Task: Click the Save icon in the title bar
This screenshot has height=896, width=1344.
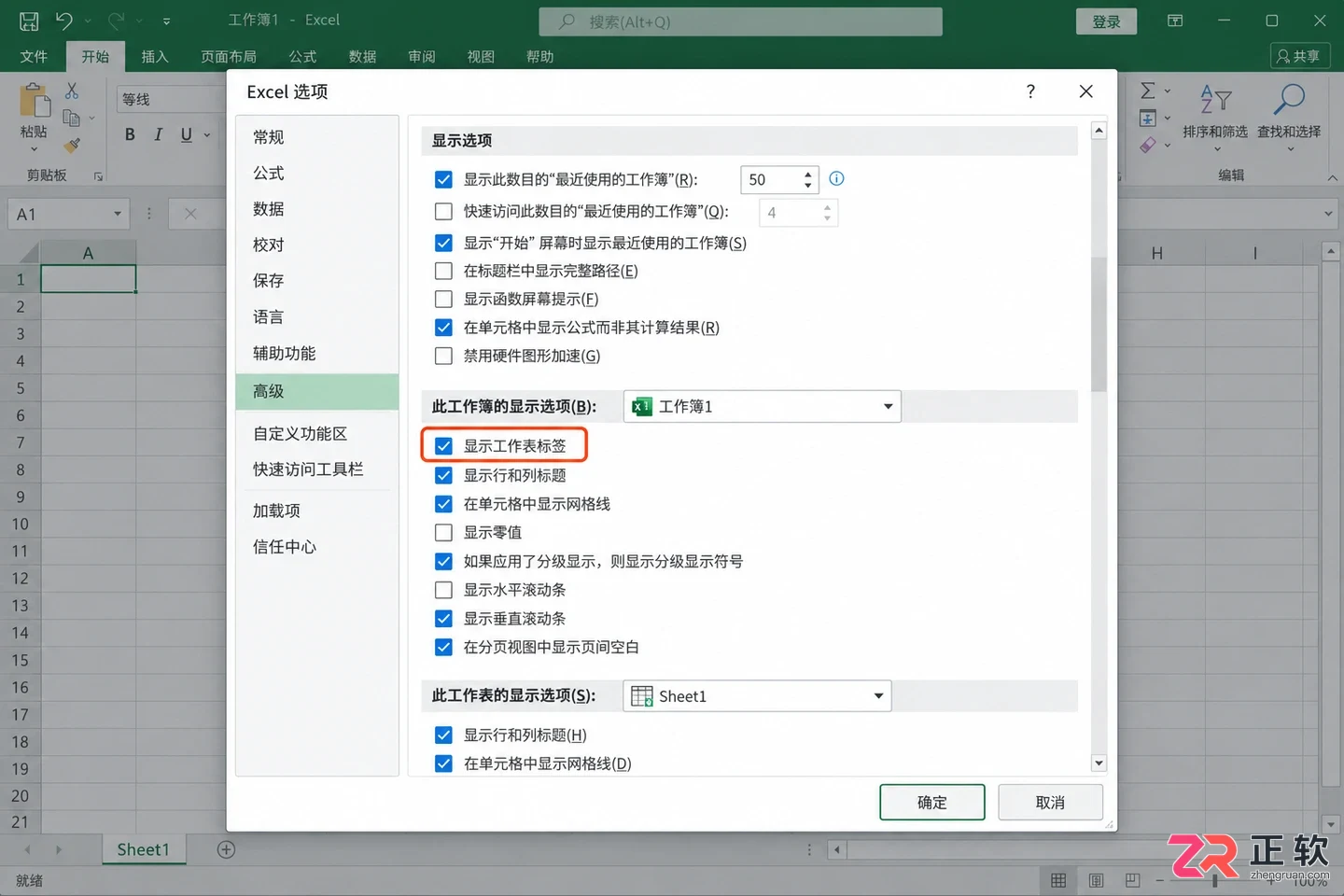Action: coord(29,21)
